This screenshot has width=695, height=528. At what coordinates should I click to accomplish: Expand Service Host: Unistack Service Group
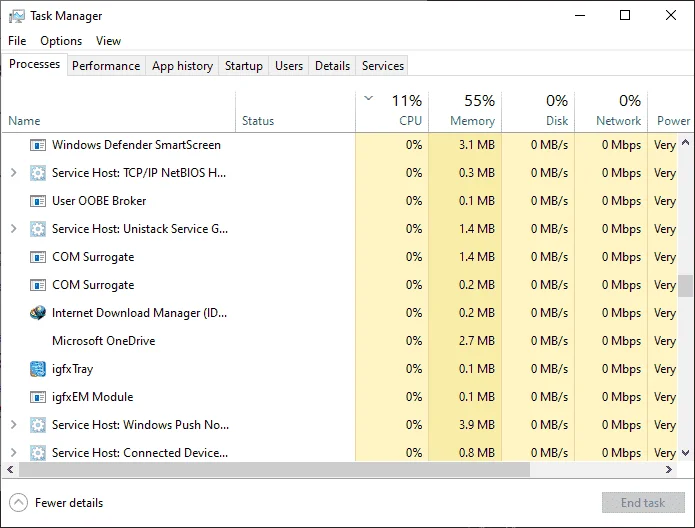[x=13, y=229]
